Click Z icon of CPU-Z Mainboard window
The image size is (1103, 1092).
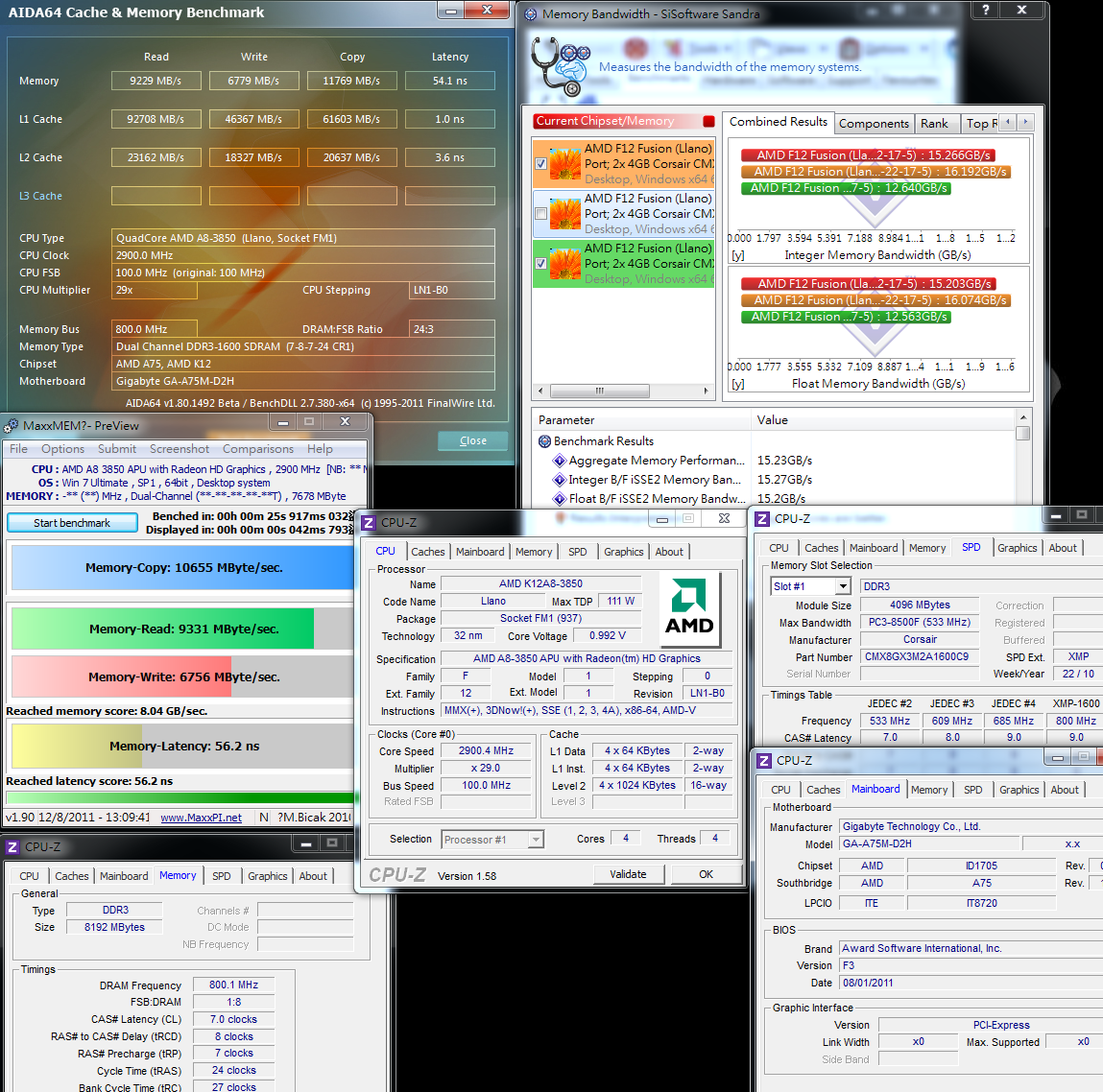tap(764, 761)
